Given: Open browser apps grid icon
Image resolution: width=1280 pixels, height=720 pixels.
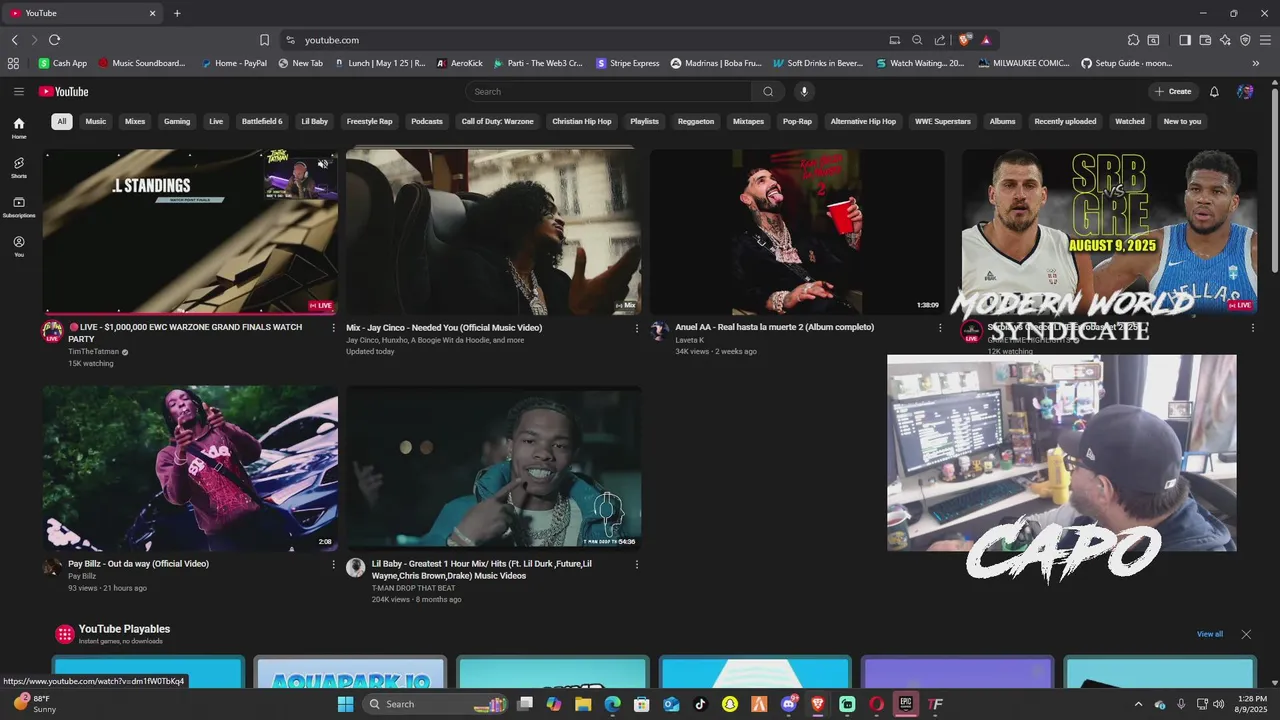Looking at the screenshot, I should click(13, 63).
